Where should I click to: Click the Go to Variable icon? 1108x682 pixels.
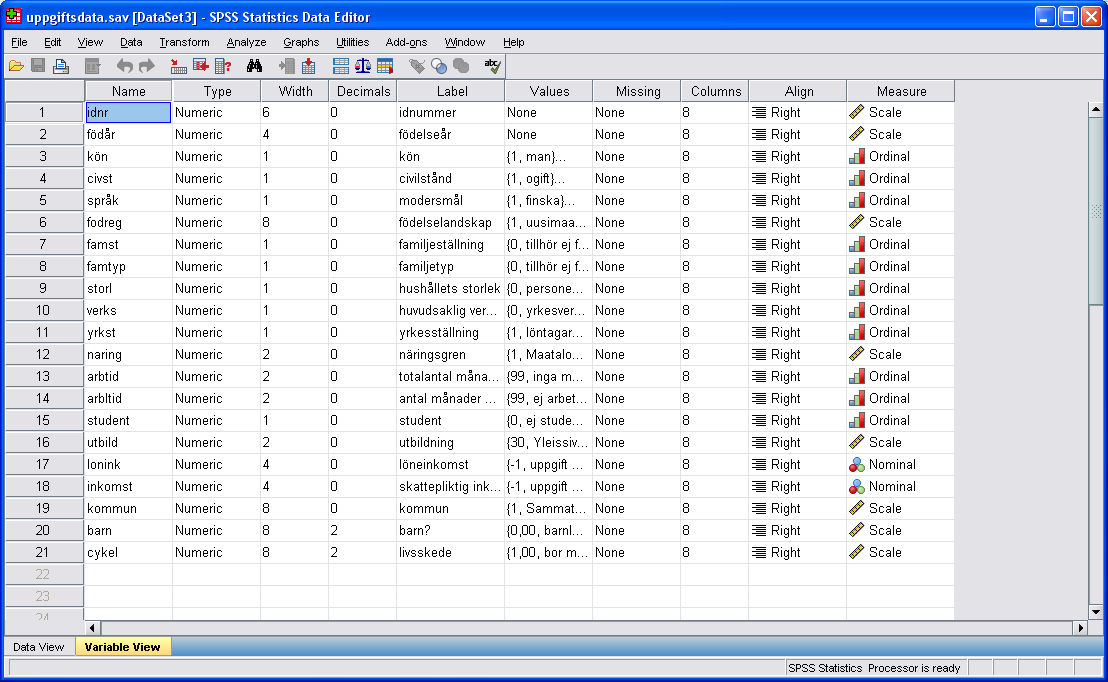[201, 66]
